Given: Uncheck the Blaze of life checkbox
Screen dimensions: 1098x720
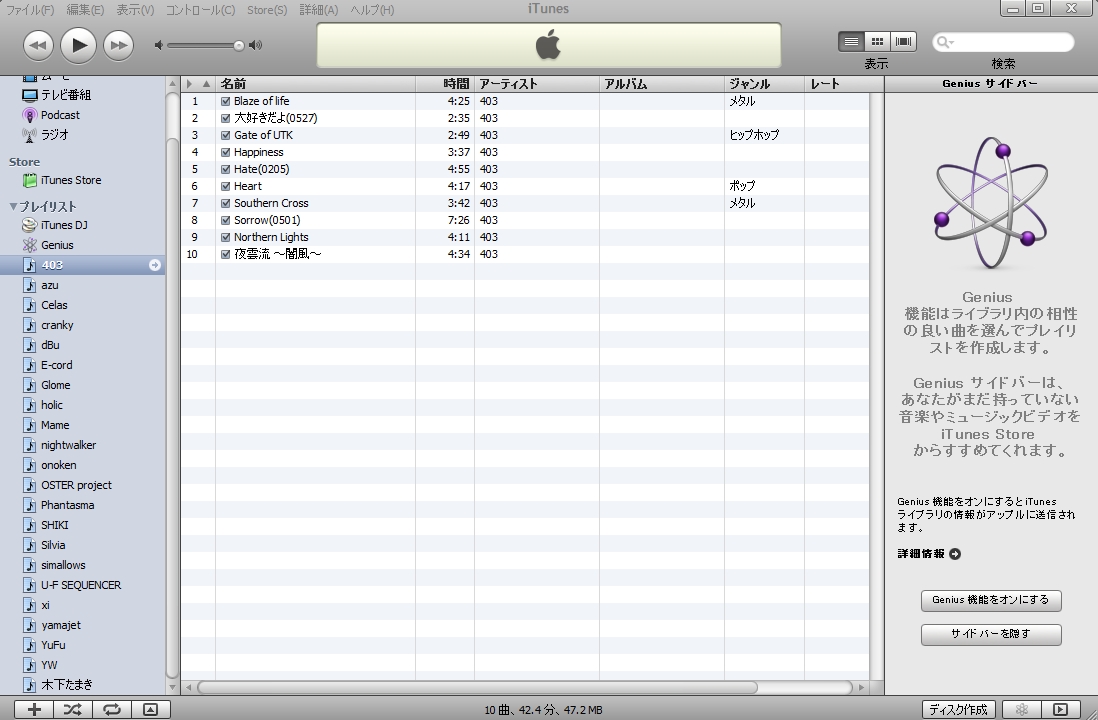Looking at the screenshot, I should [225, 101].
